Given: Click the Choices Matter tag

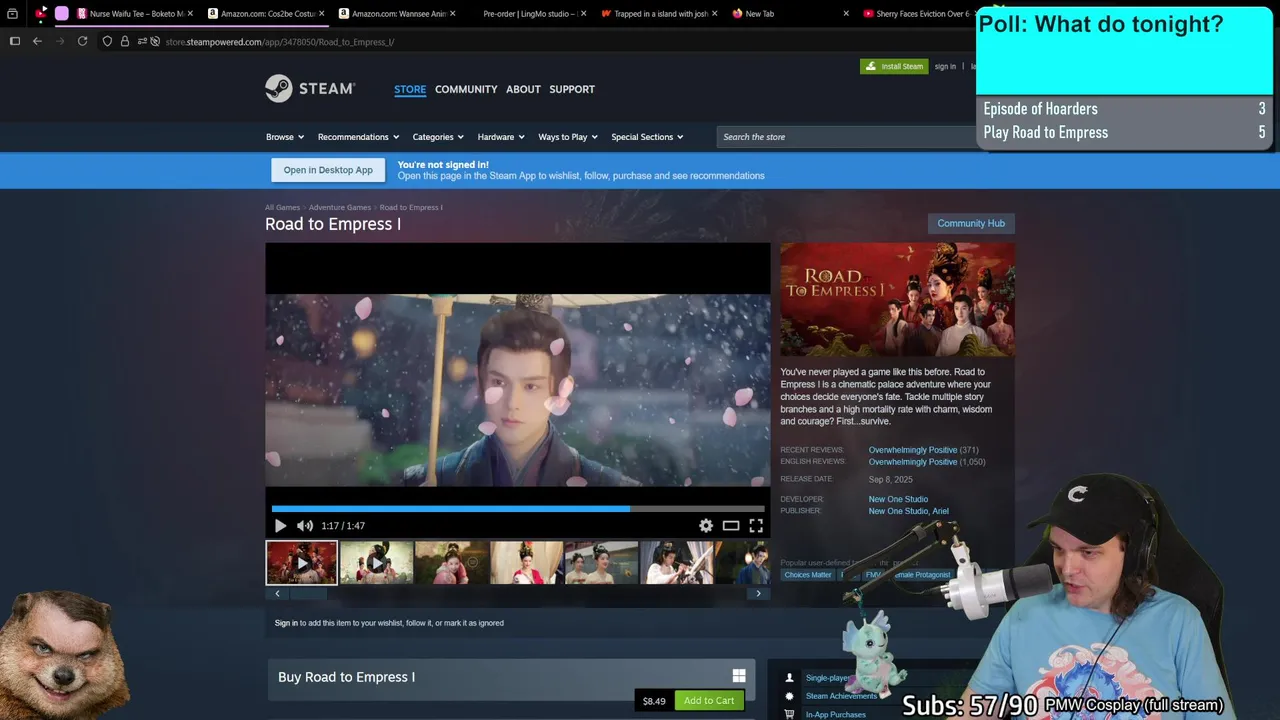Looking at the screenshot, I should pyautogui.click(x=808, y=575).
